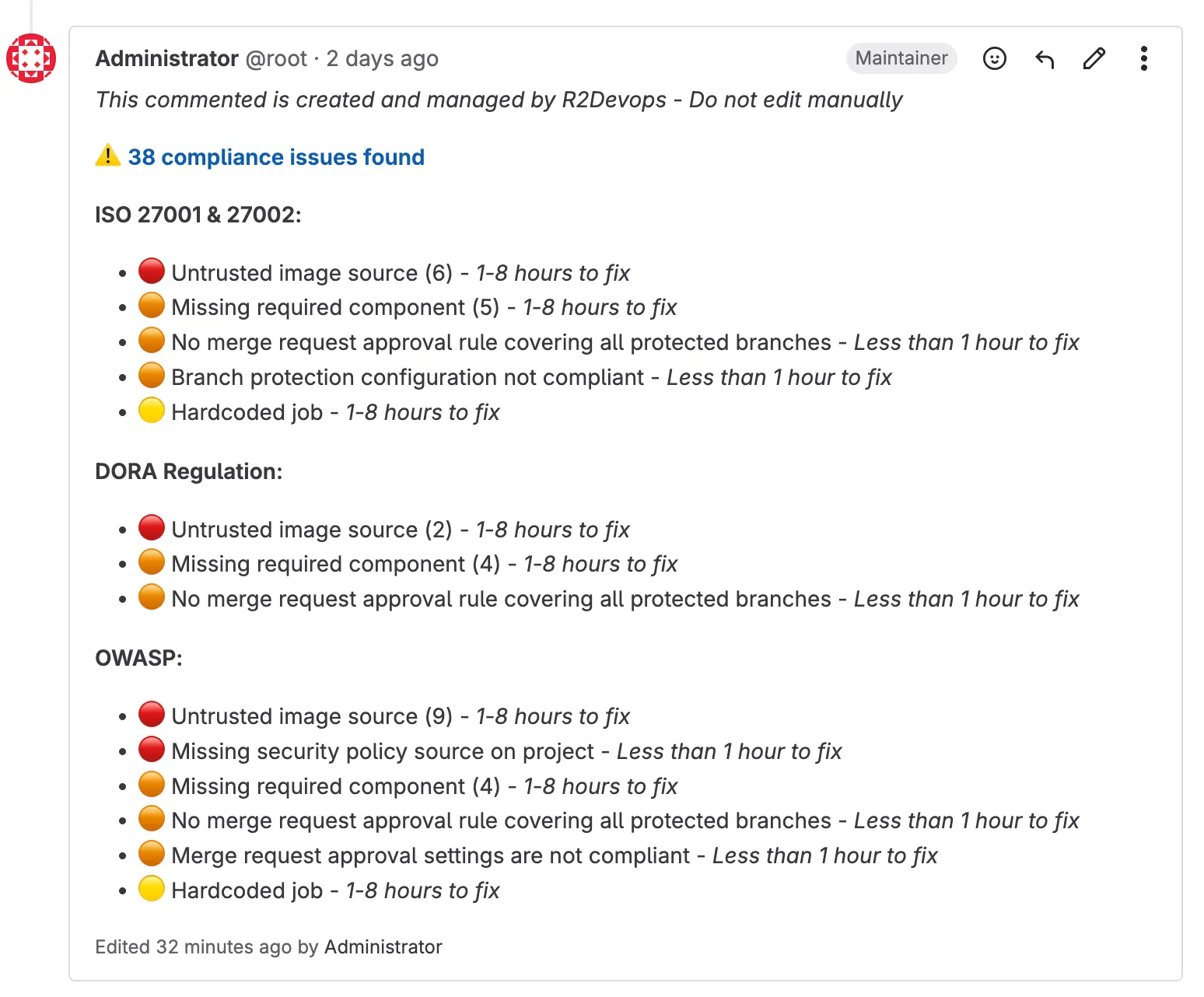Open the edit comment pencil icon

point(1094,58)
